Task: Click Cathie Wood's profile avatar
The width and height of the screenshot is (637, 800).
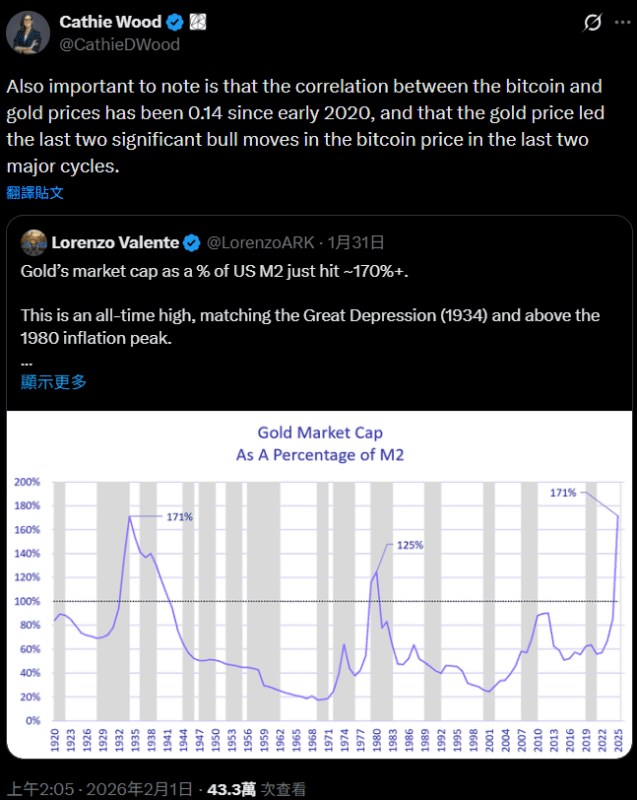Action: point(27,32)
